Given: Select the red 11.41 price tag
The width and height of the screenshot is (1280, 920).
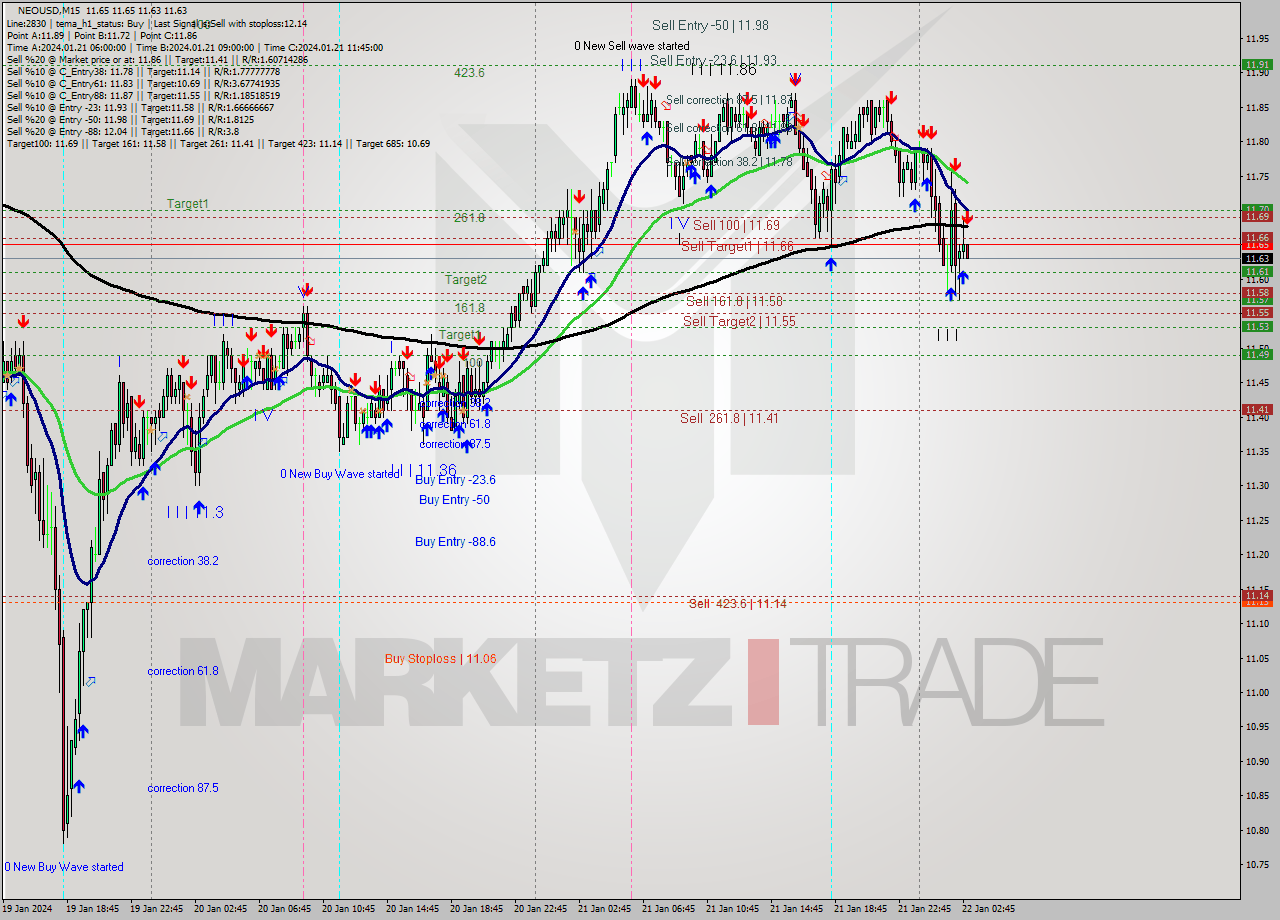Looking at the screenshot, I should (x=1257, y=410).
